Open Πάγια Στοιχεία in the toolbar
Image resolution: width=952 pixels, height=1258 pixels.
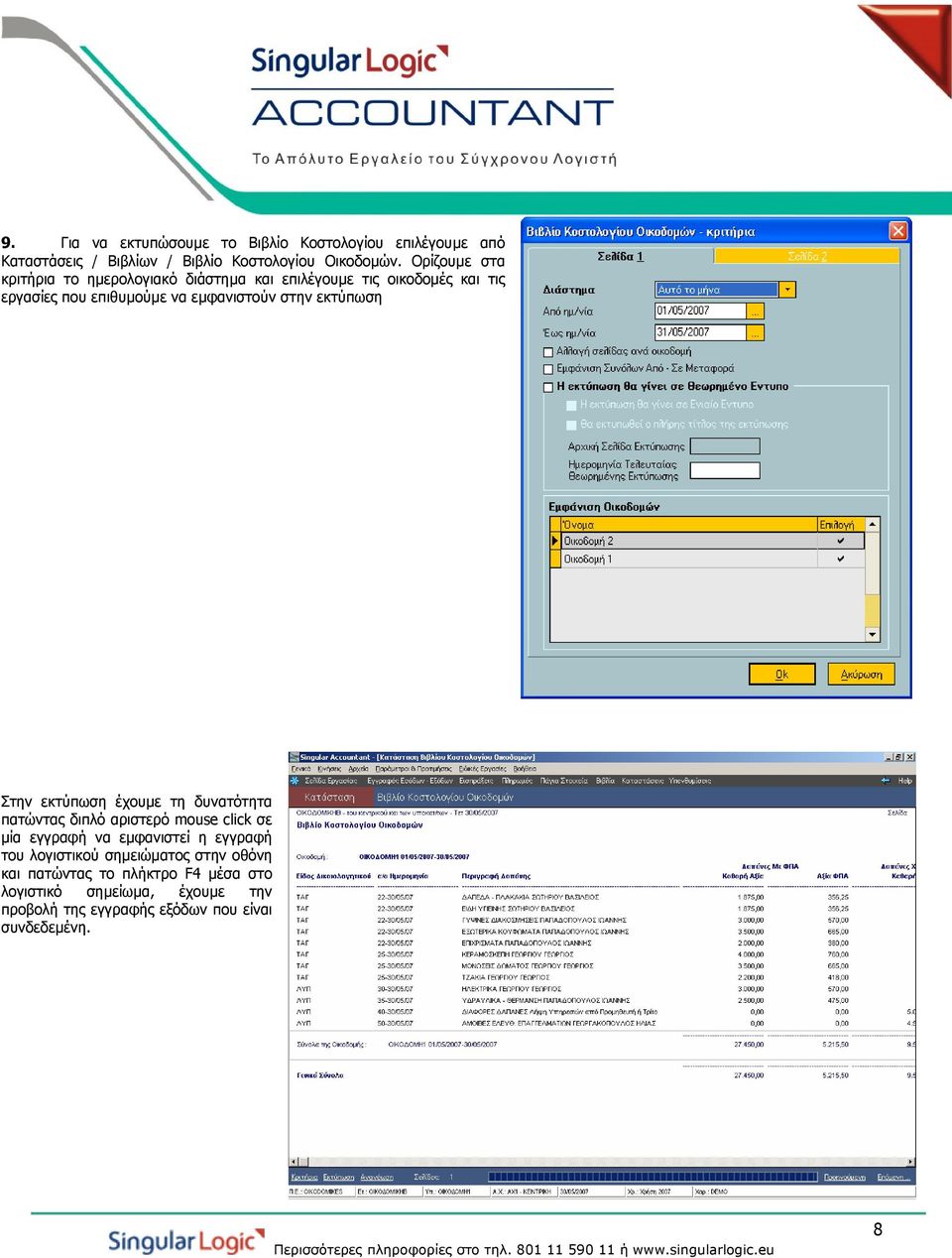563,781
